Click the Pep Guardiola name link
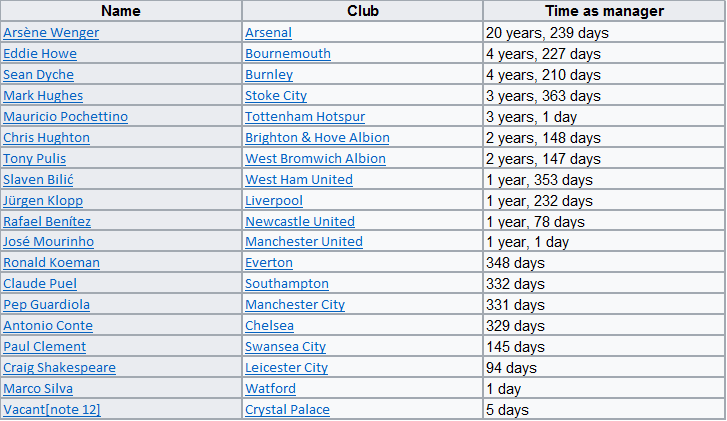 click(46, 305)
